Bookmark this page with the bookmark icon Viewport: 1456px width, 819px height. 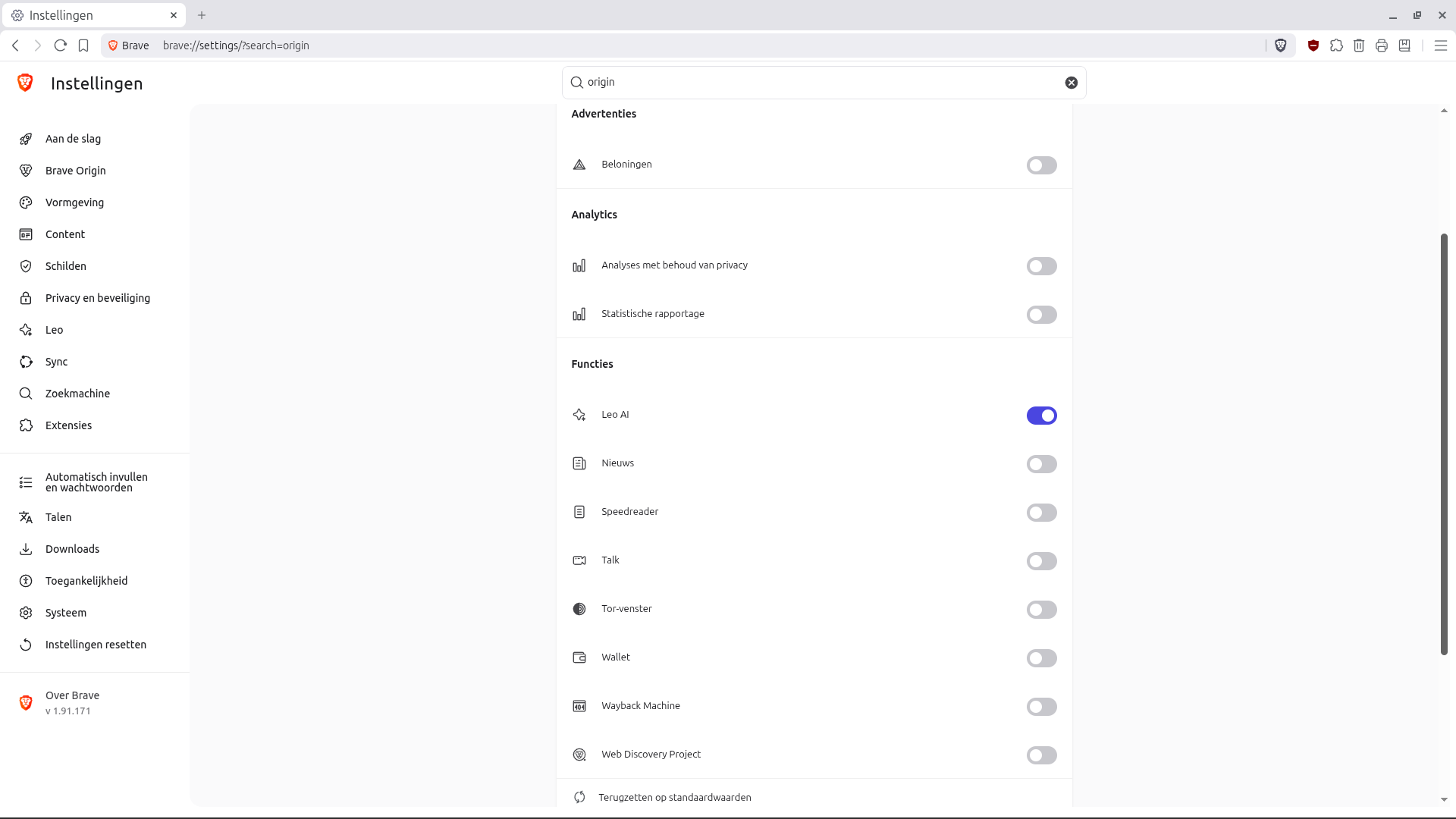tap(83, 45)
